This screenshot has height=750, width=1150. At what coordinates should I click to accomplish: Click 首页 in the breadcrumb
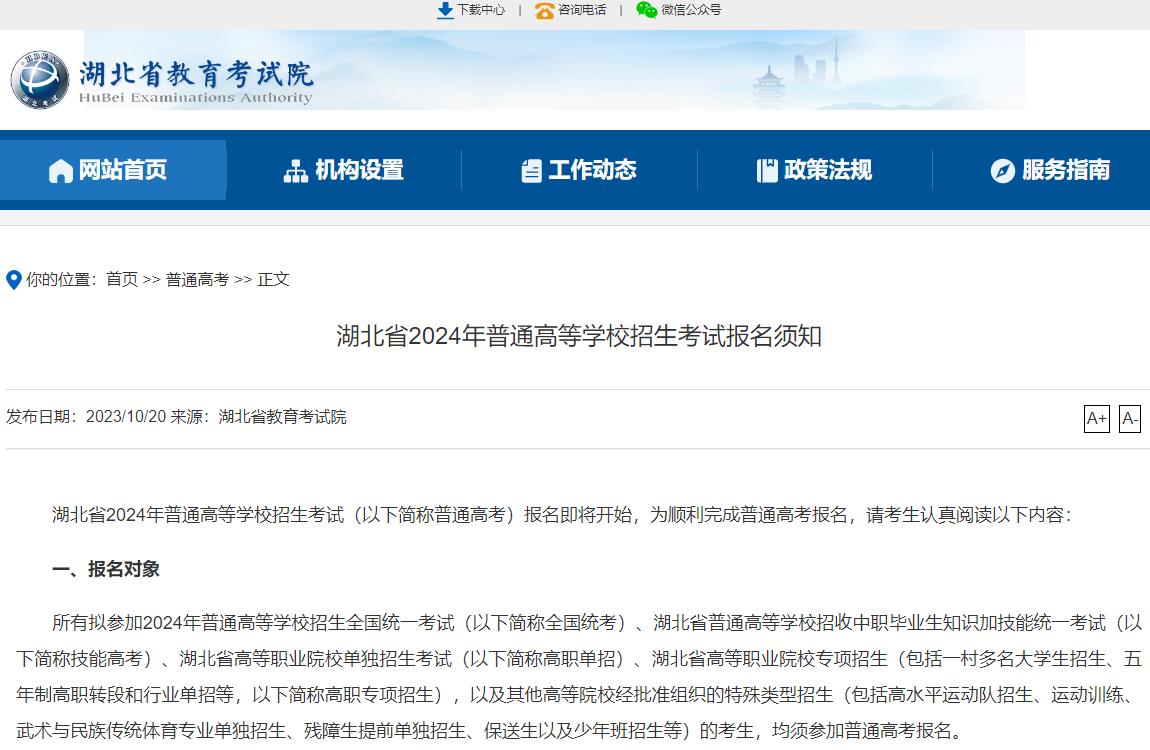[x=122, y=279]
